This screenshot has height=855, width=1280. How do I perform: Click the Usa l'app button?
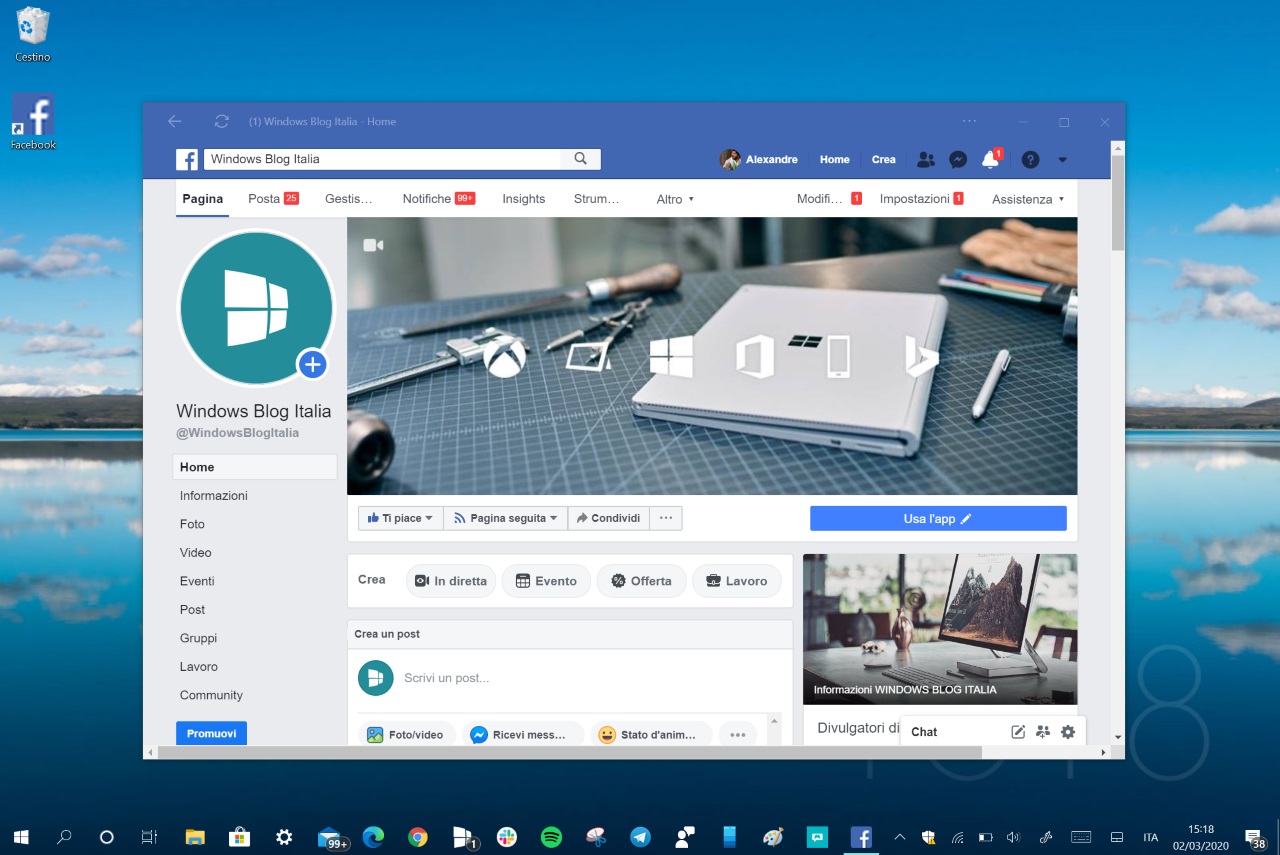(x=938, y=519)
